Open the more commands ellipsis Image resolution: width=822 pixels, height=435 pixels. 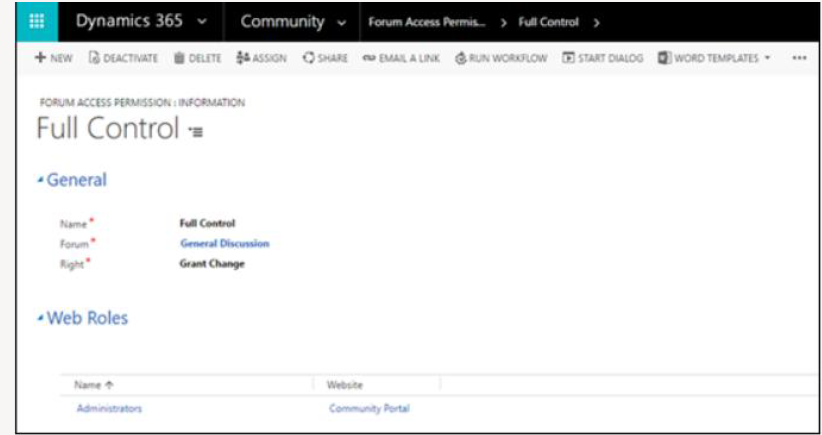pyautogui.click(x=798, y=58)
